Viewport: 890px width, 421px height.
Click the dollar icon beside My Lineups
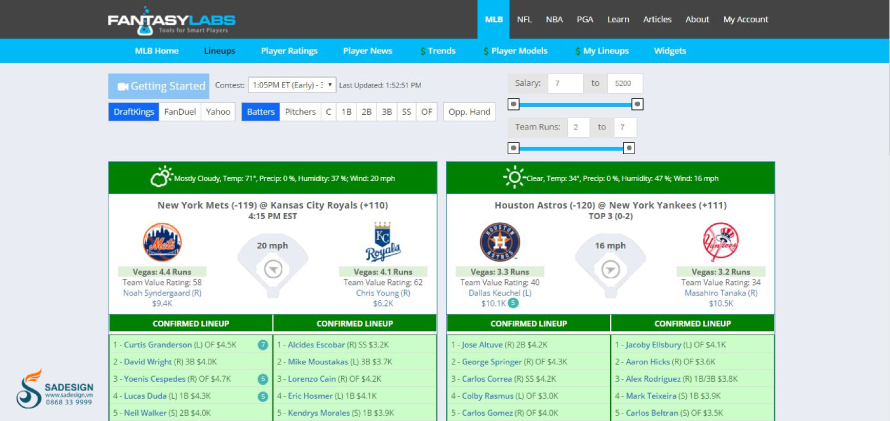[578, 51]
